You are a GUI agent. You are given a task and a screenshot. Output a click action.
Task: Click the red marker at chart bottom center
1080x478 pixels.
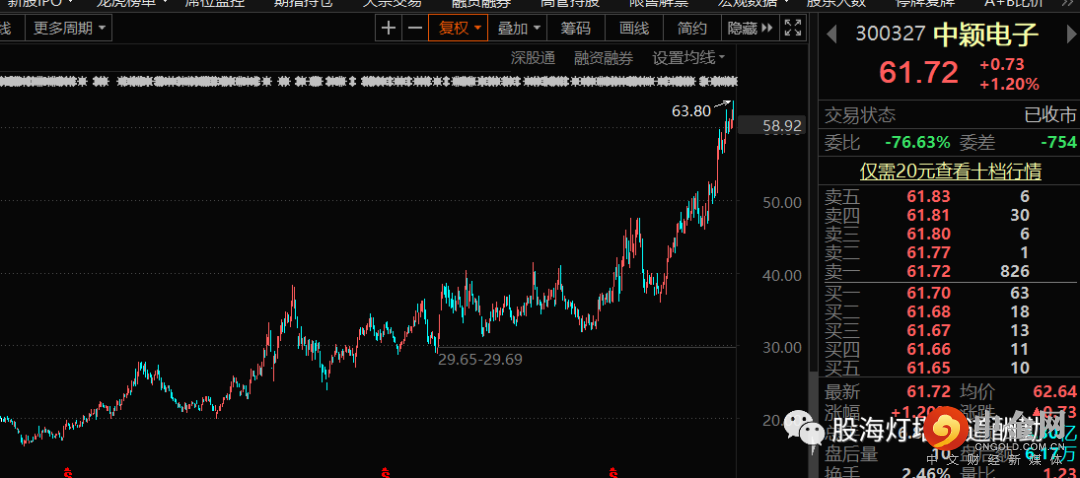[383, 471]
